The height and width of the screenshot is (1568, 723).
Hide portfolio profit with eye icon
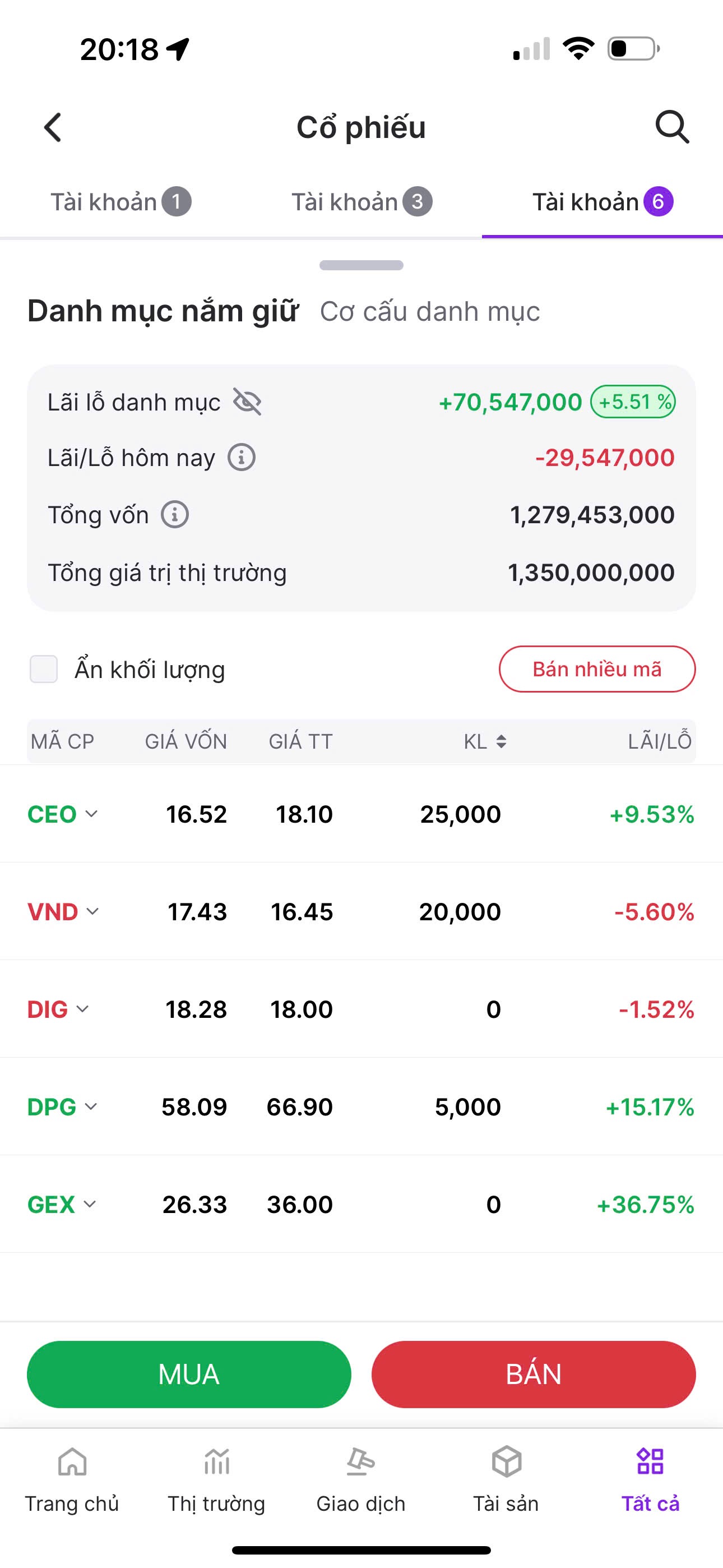[x=247, y=402]
